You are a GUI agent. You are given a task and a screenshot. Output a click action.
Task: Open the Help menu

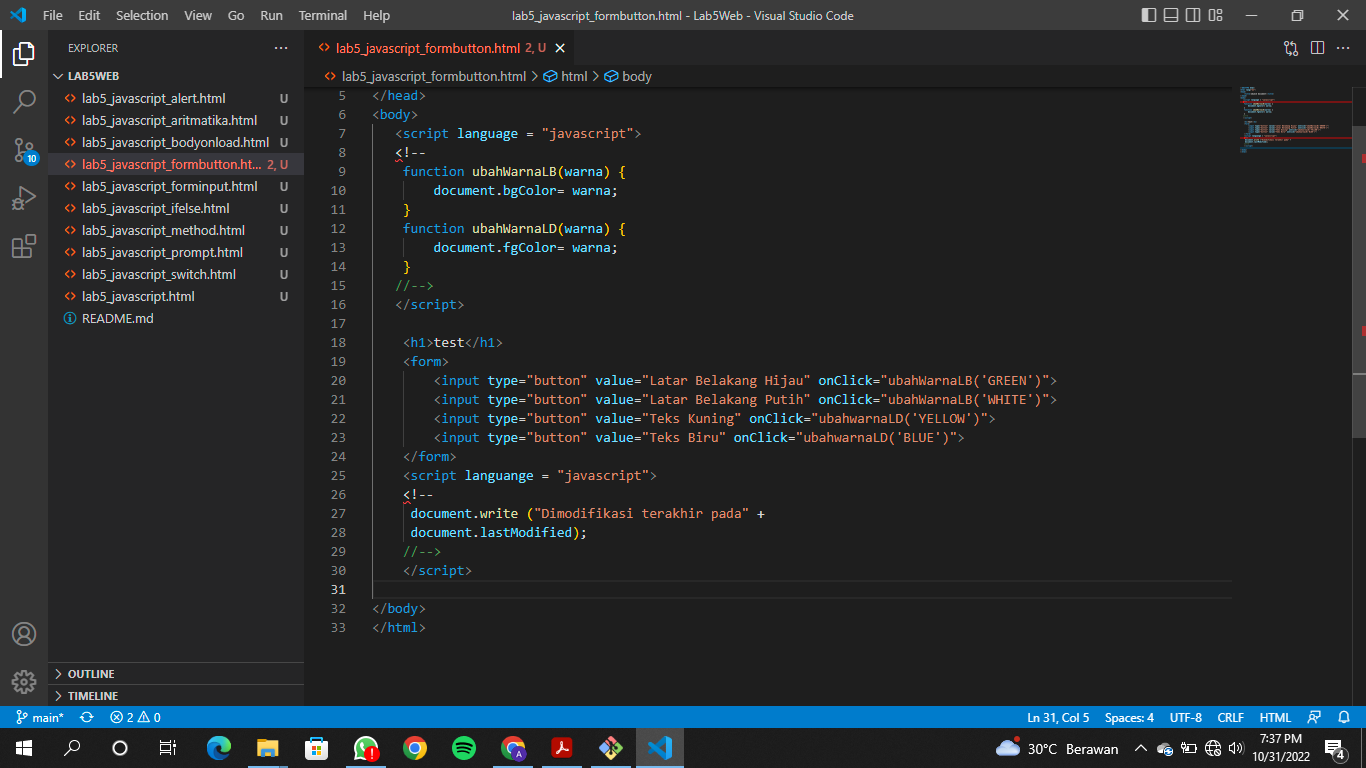pyautogui.click(x=376, y=15)
